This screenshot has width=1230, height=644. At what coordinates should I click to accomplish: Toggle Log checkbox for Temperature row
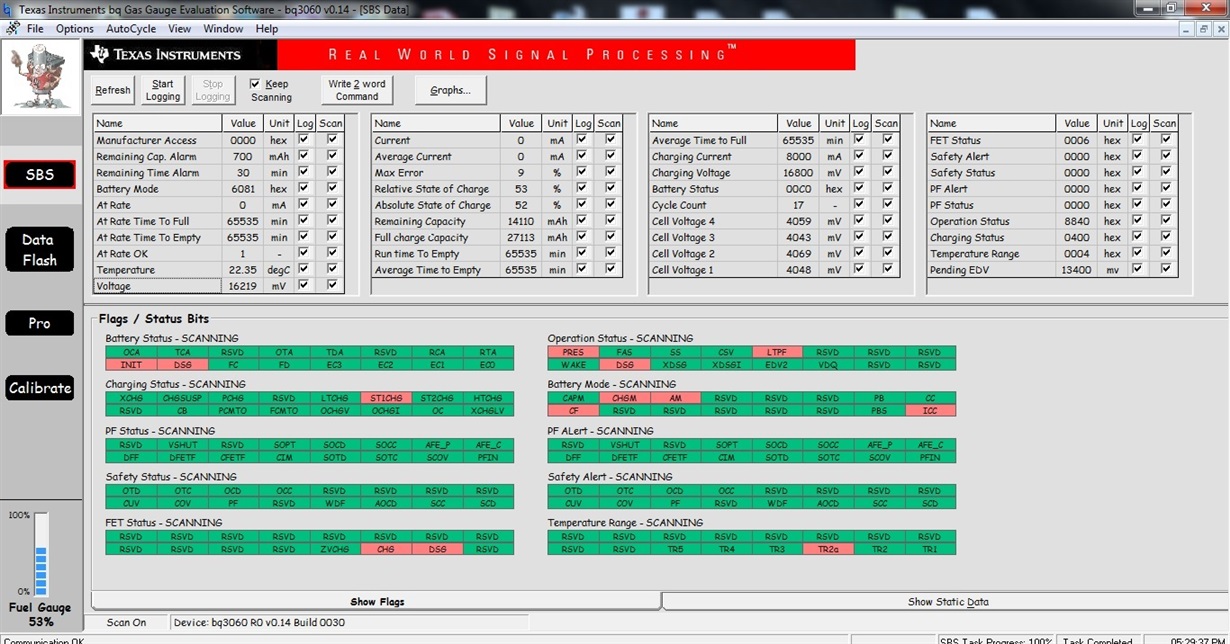pyautogui.click(x=305, y=269)
